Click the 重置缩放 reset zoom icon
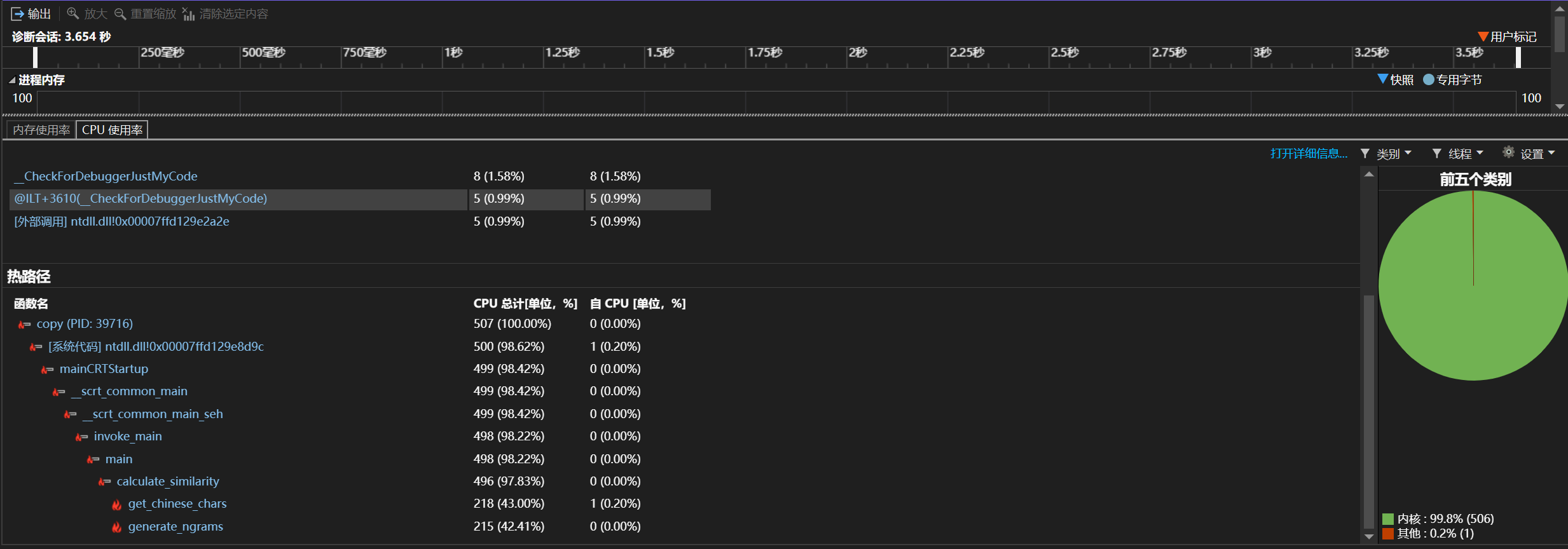The height and width of the screenshot is (549, 1568). tap(120, 13)
